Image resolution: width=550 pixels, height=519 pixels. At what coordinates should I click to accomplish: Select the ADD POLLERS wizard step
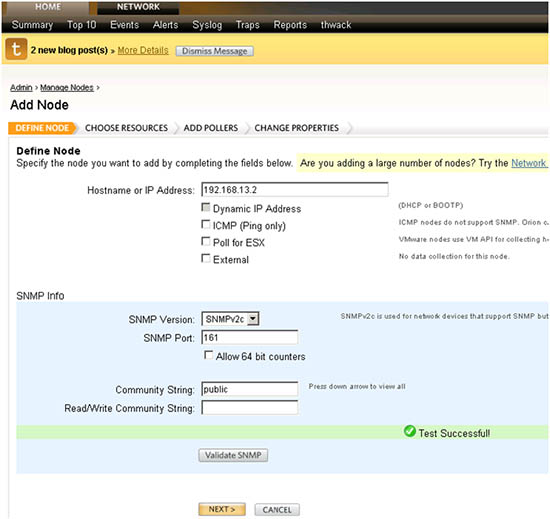[211, 128]
